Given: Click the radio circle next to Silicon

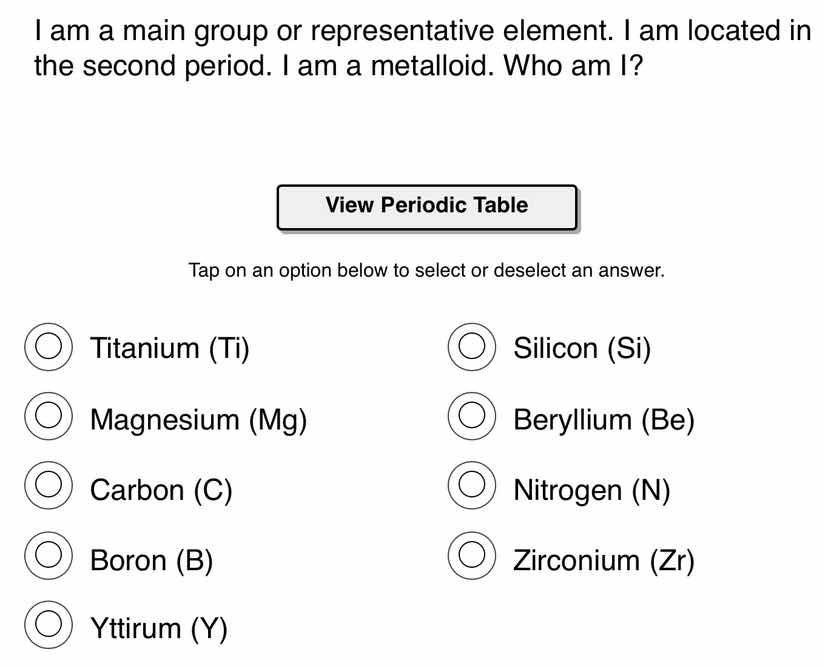Looking at the screenshot, I should [471, 348].
